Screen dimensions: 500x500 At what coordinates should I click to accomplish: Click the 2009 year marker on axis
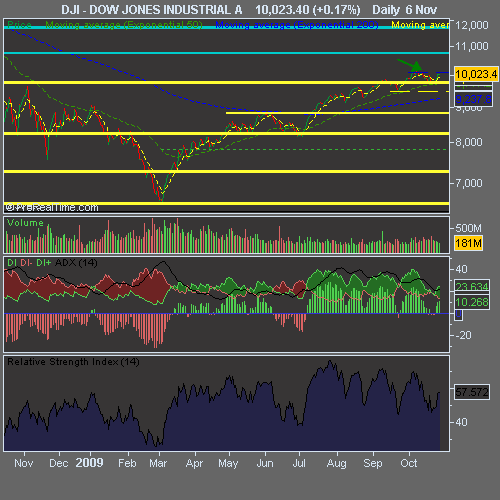pyautogui.click(x=89, y=463)
